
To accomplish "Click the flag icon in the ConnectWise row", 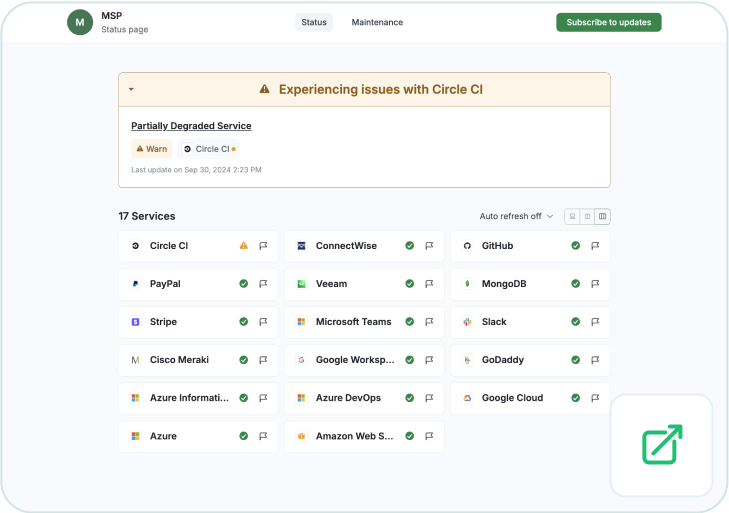I will click(429, 246).
